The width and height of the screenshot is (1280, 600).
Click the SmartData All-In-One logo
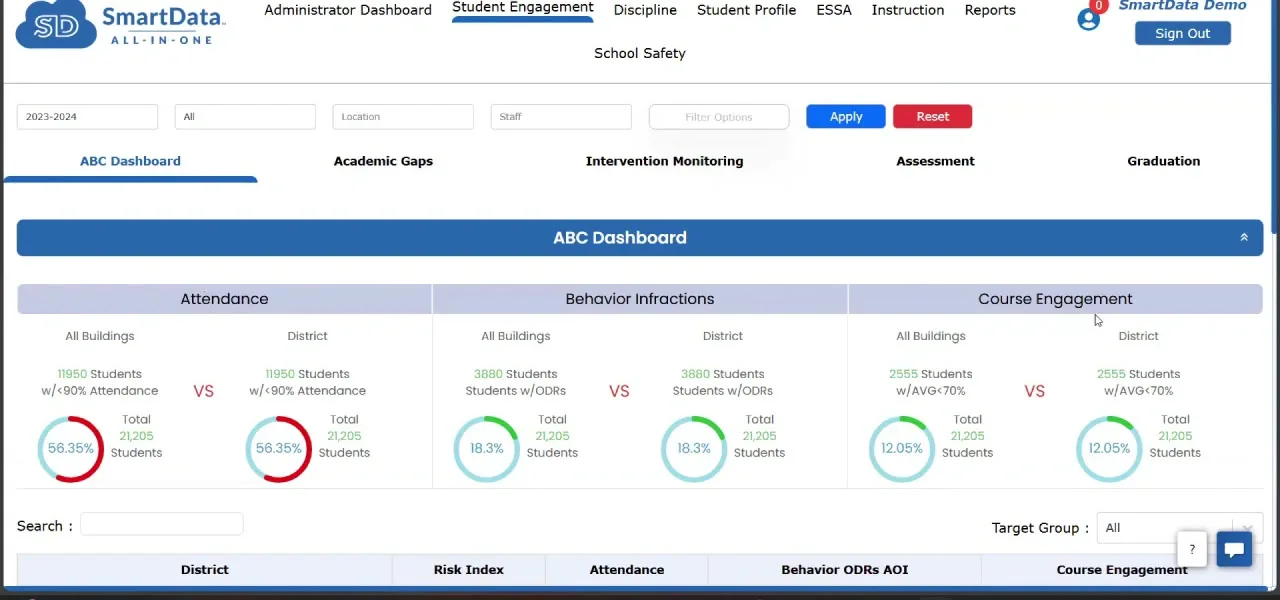tap(121, 24)
